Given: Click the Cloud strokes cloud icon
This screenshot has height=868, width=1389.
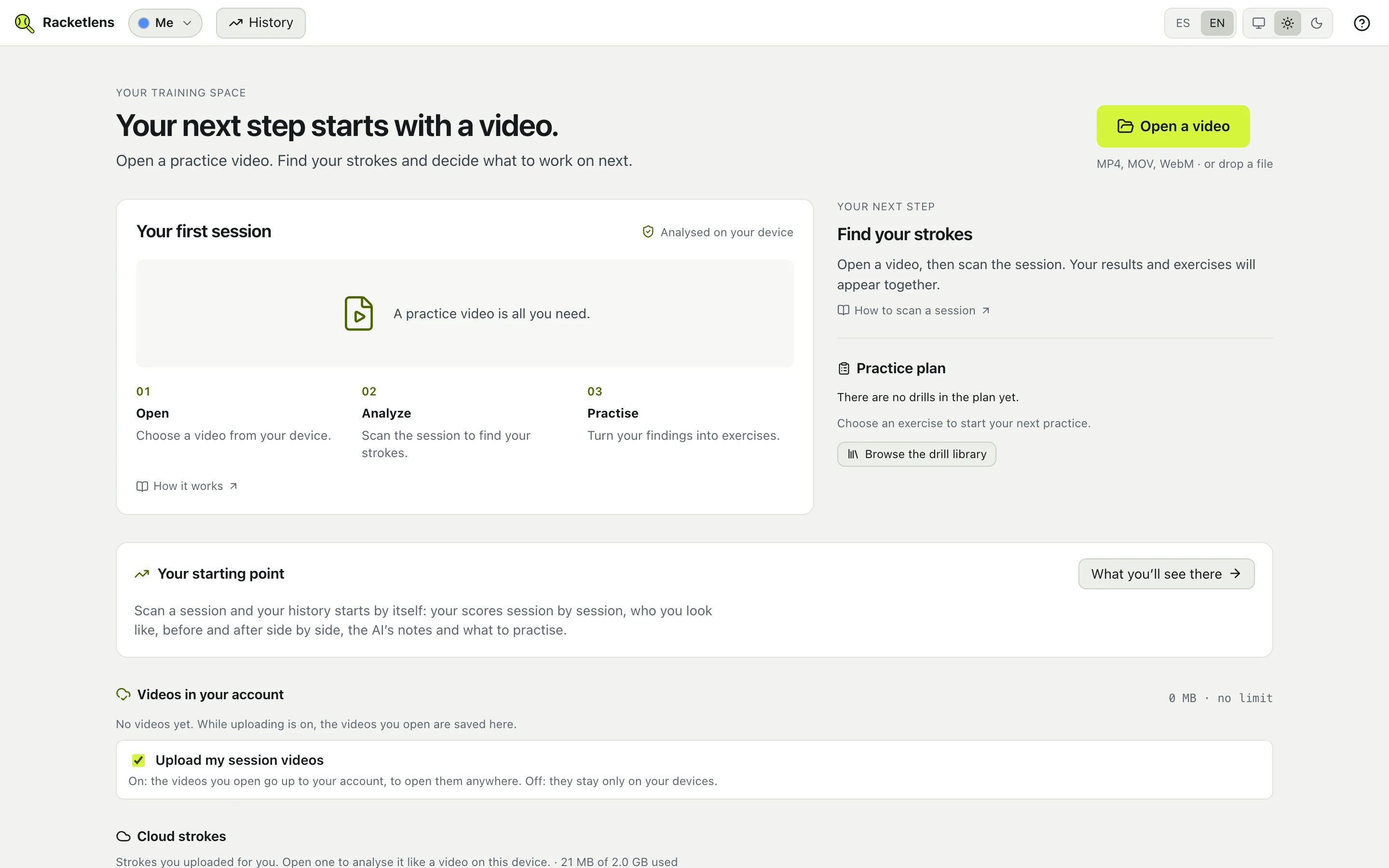Looking at the screenshot, I should click(123, 837).
